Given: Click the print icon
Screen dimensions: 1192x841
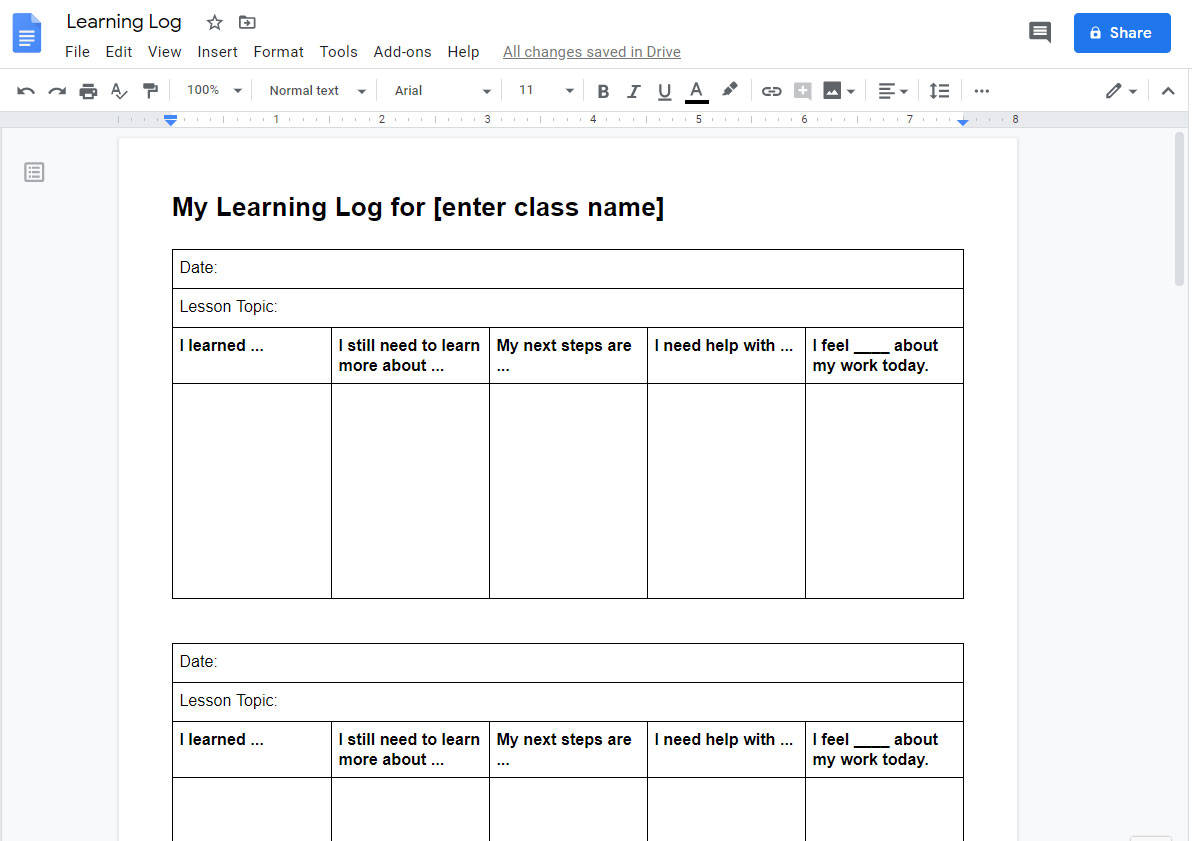Looking at the screenshot, I should pos(88,90).
